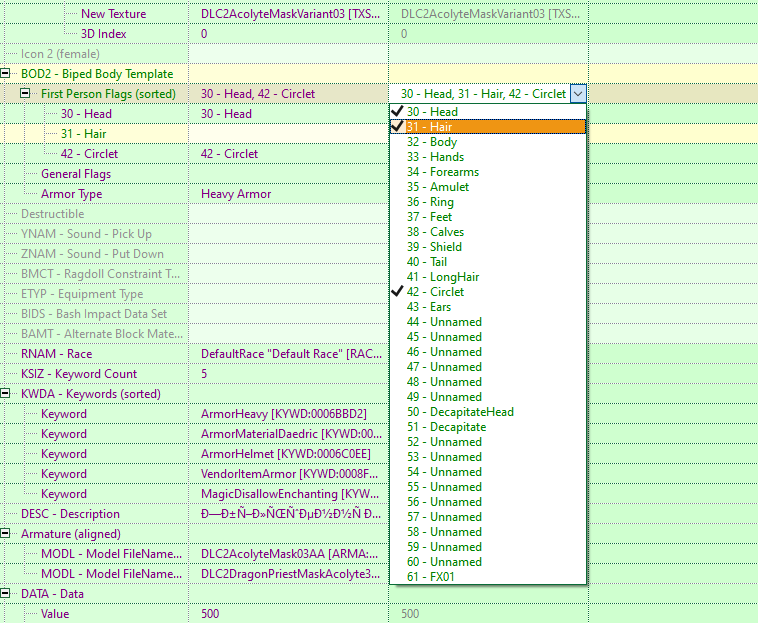The width and height of the screenshot is (758, 623).
Task: Check 47 - Unnamed flag
Action: point(488,366)
